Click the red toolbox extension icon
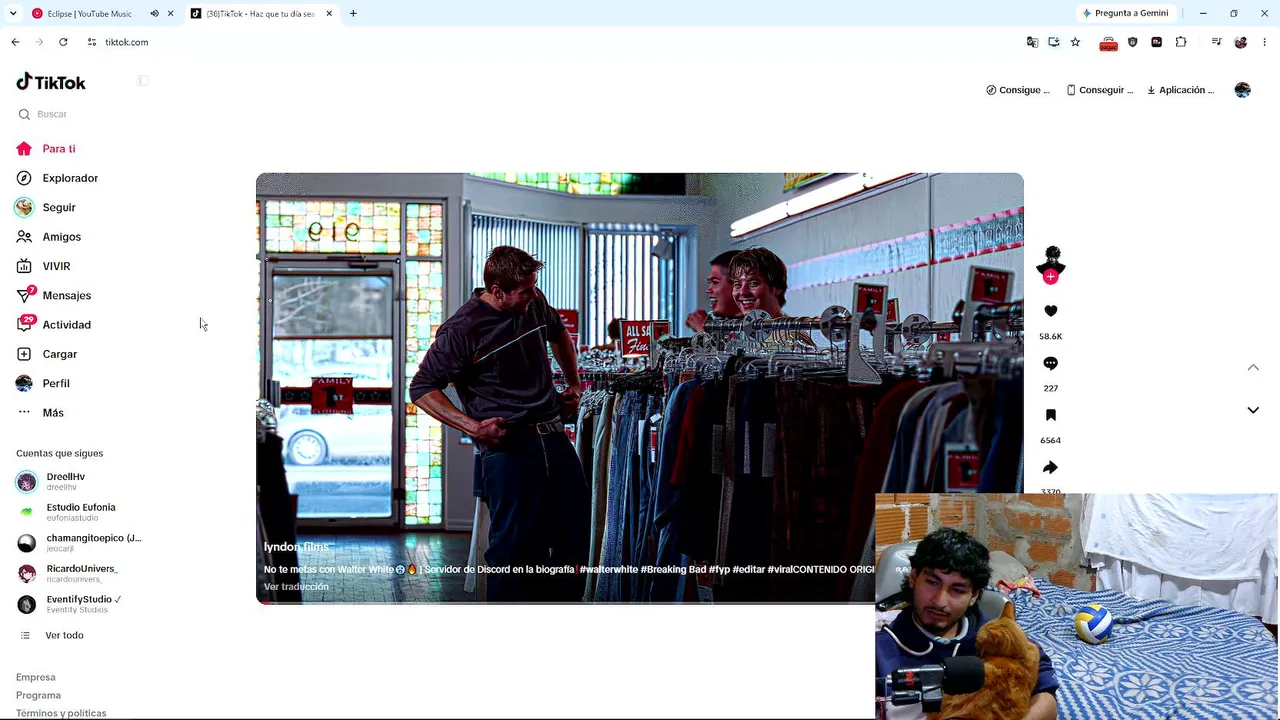 [x=1108, y=42]
